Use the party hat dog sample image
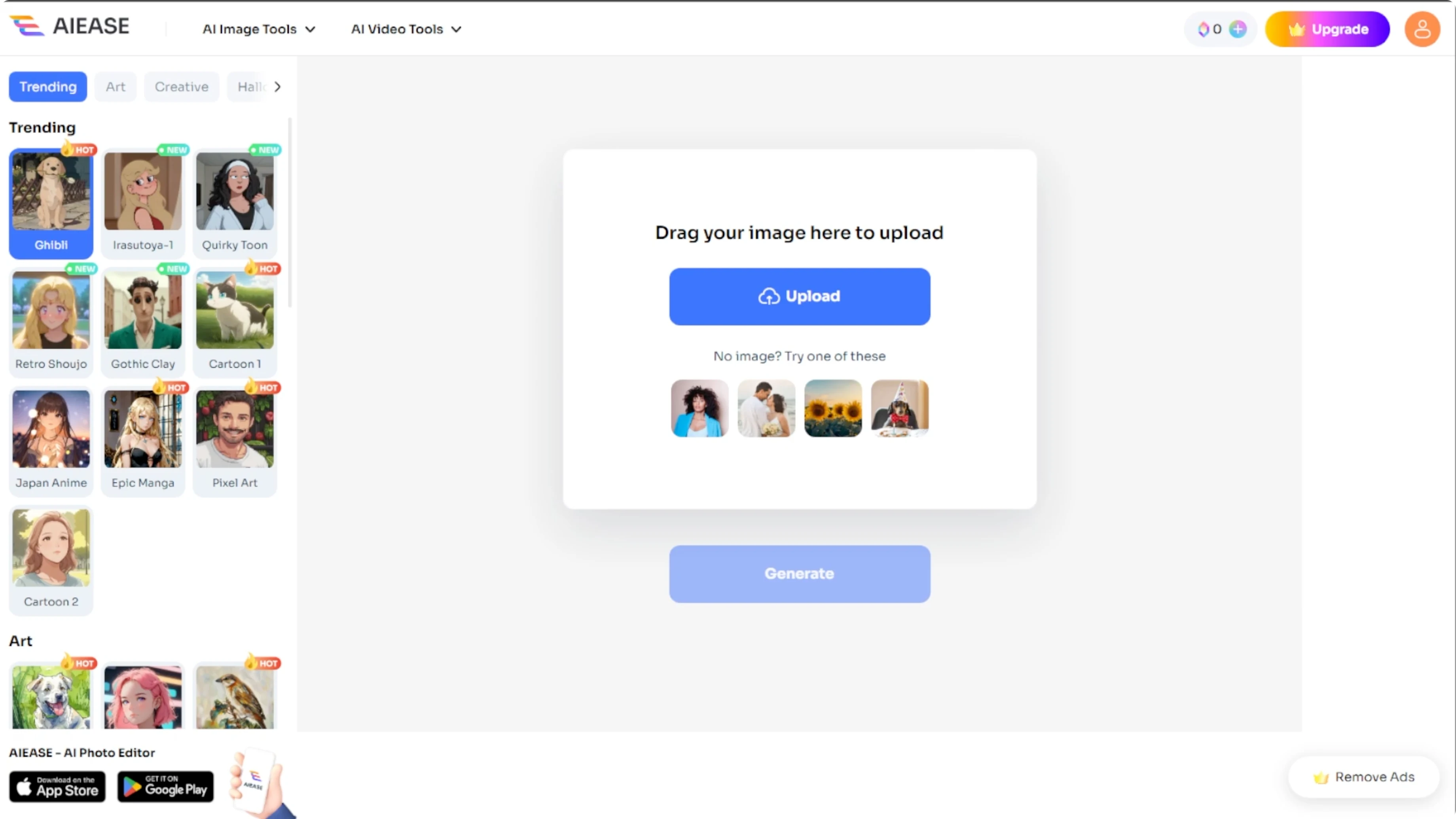The image size is (1456, 819). coord(900,408)
